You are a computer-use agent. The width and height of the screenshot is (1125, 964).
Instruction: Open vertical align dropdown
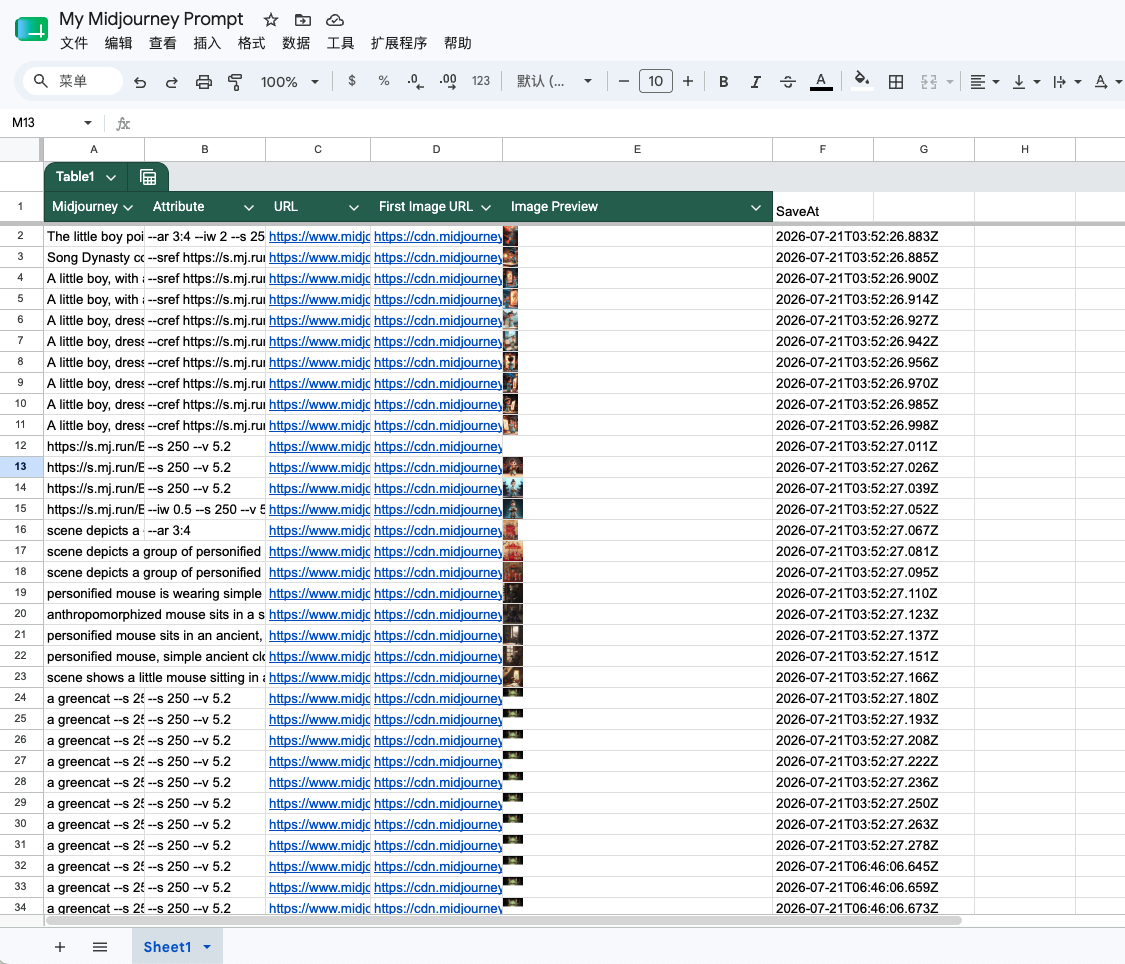1025,82
